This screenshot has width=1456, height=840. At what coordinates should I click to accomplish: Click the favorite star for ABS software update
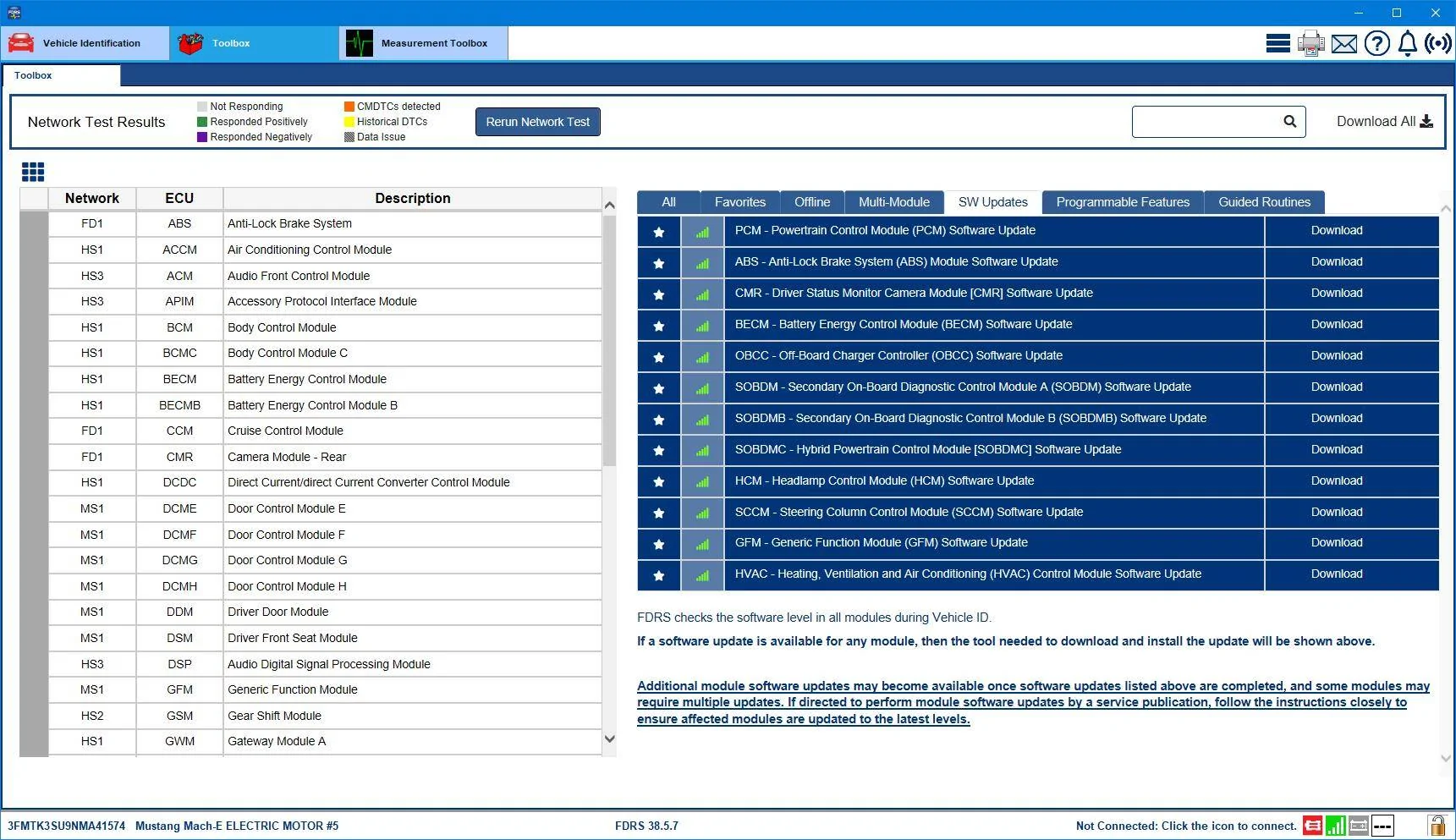659,263
